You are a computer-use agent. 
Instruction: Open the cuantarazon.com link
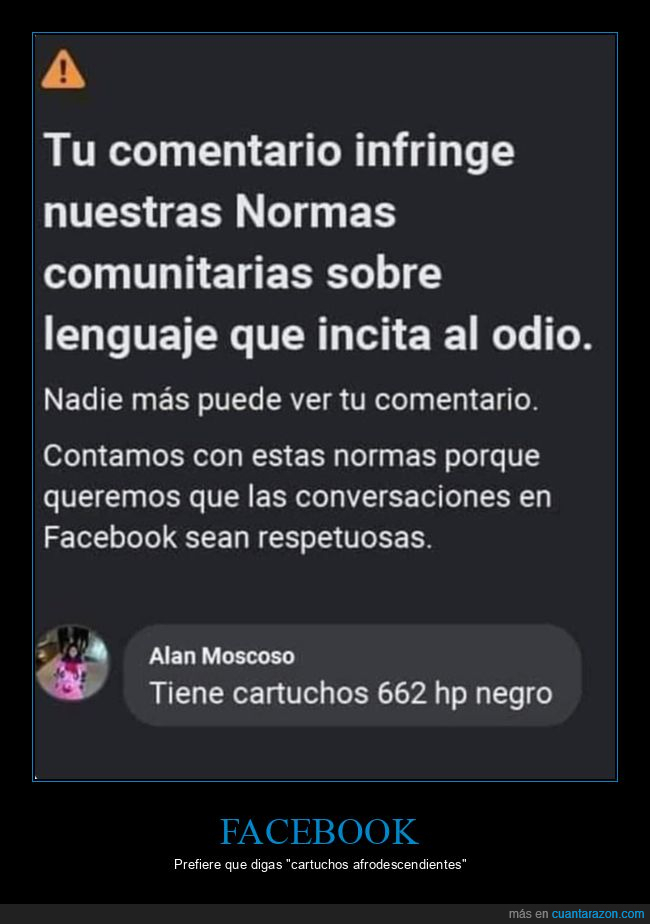pos(598,913)
